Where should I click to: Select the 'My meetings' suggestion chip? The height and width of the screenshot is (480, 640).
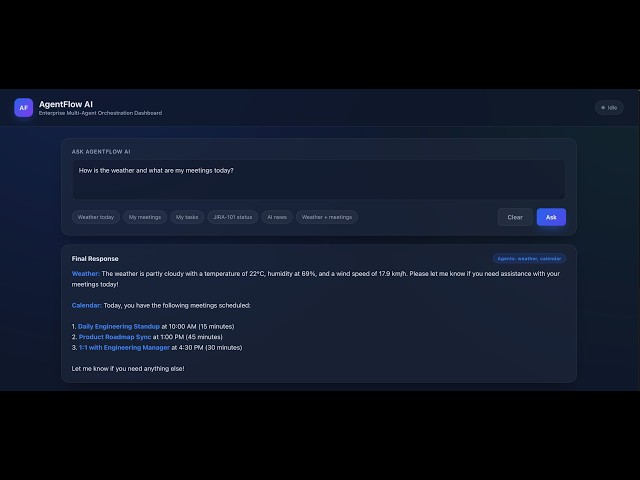click(145, 217)
